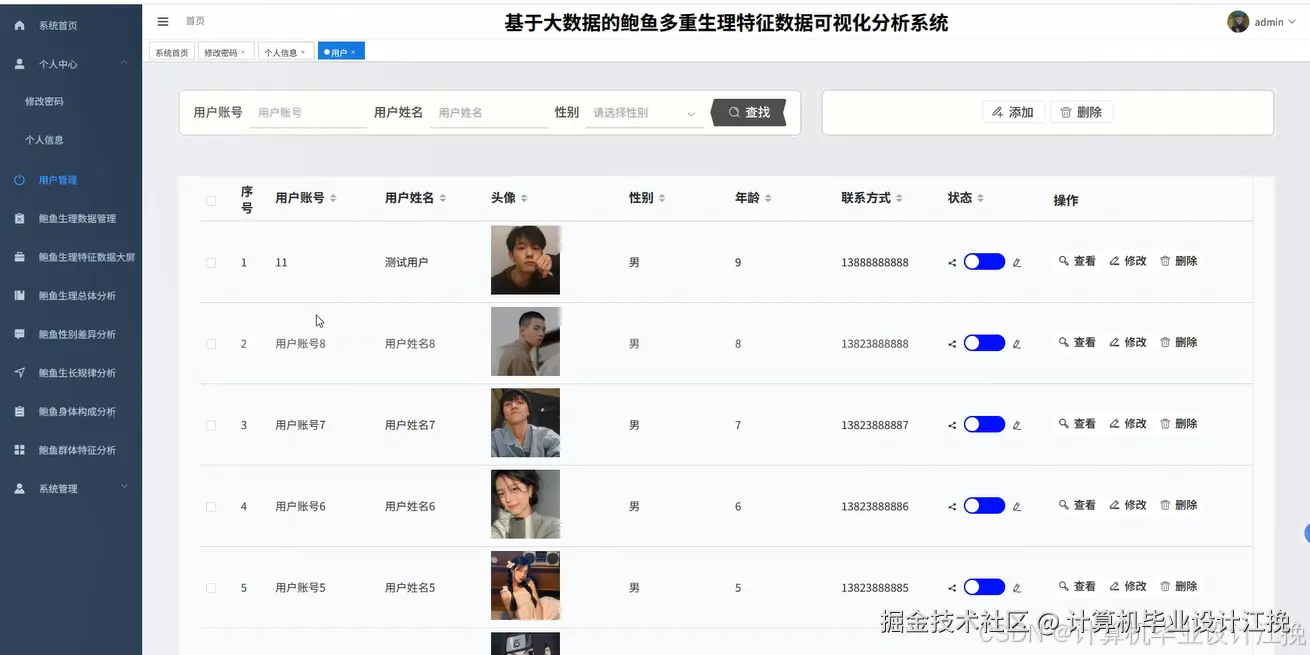Click the avatar thumbnail in the 测试用户 row
The height and width of the screenshot is (655, 1310).
[x=525, y=260]
